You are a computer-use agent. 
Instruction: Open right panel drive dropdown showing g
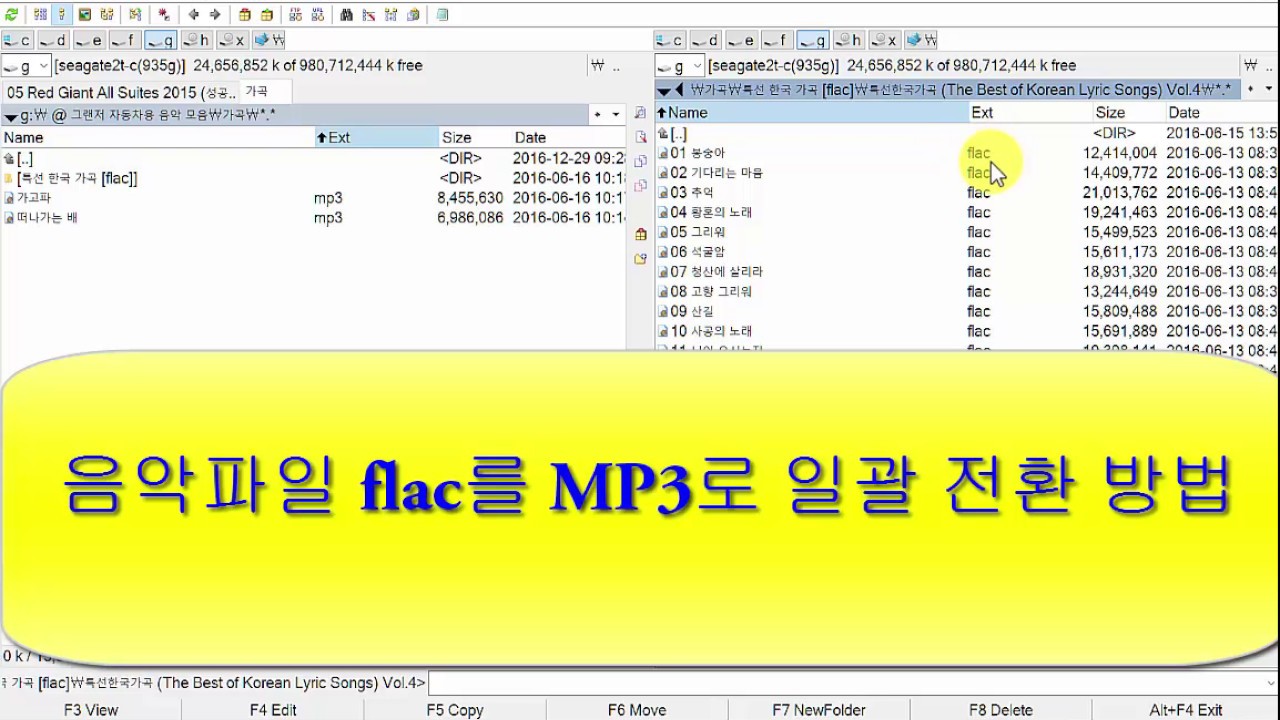[x=679, y=66]
